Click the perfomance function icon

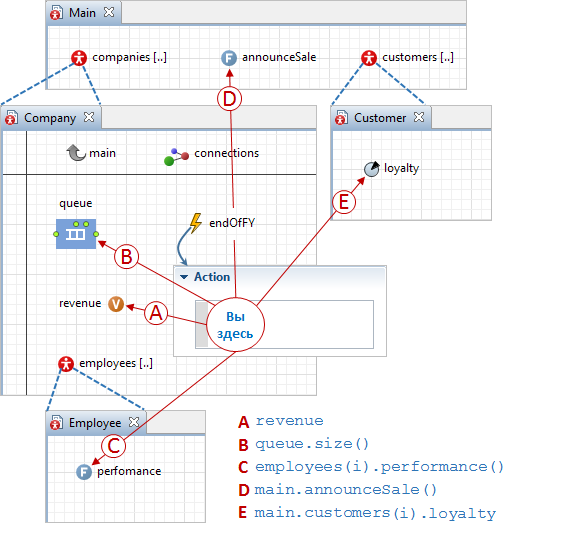tap(84, 472)
